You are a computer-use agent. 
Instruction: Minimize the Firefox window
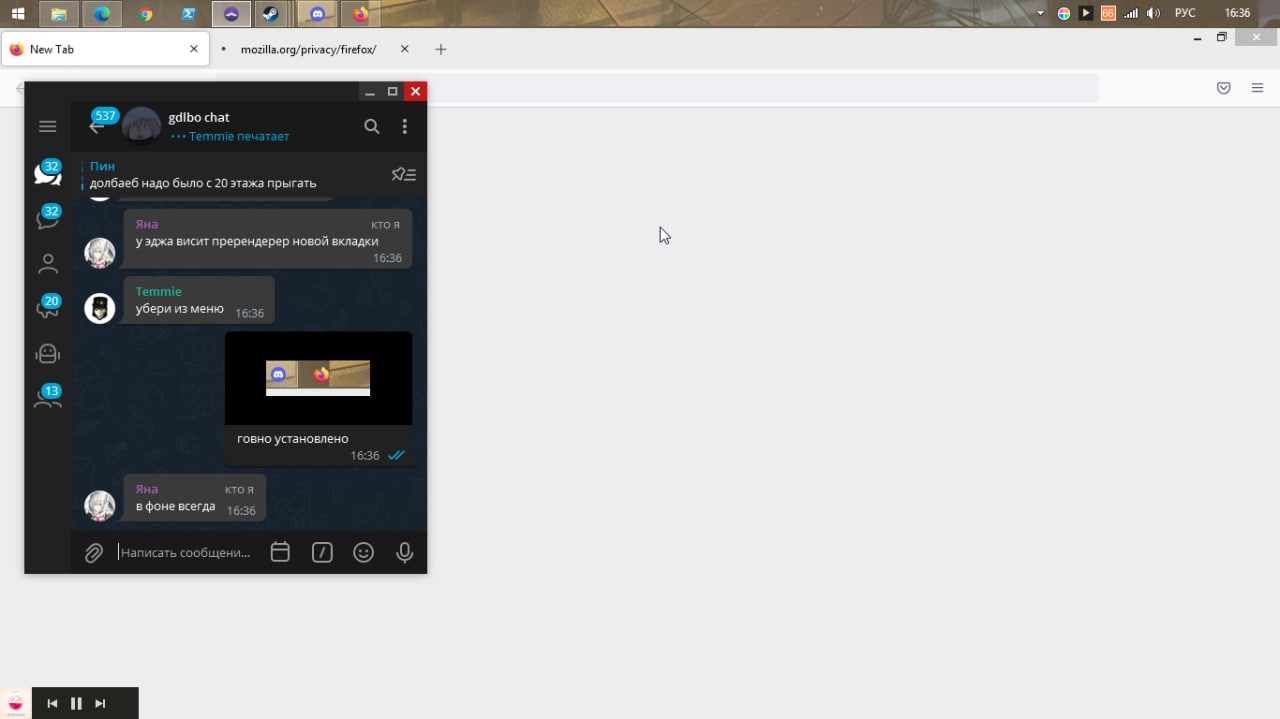[x=1198, y=37]
